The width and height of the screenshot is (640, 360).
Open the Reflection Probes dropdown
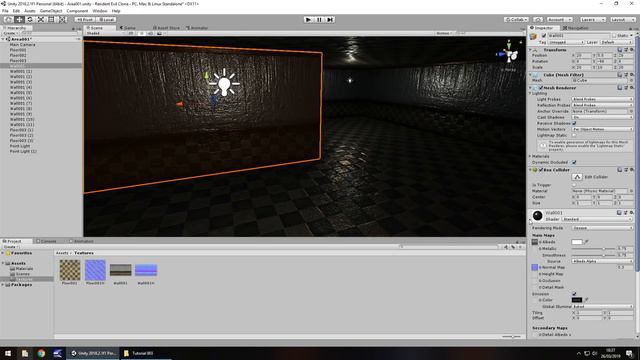pyautogui.click(x=602, y=105)
